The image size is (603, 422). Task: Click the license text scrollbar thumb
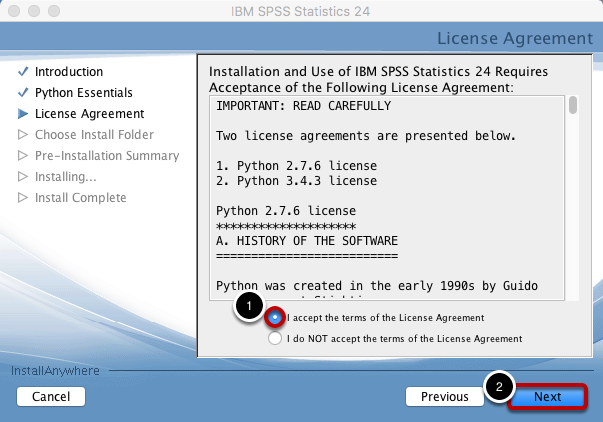pyautogui.click(x=573, y=105)
